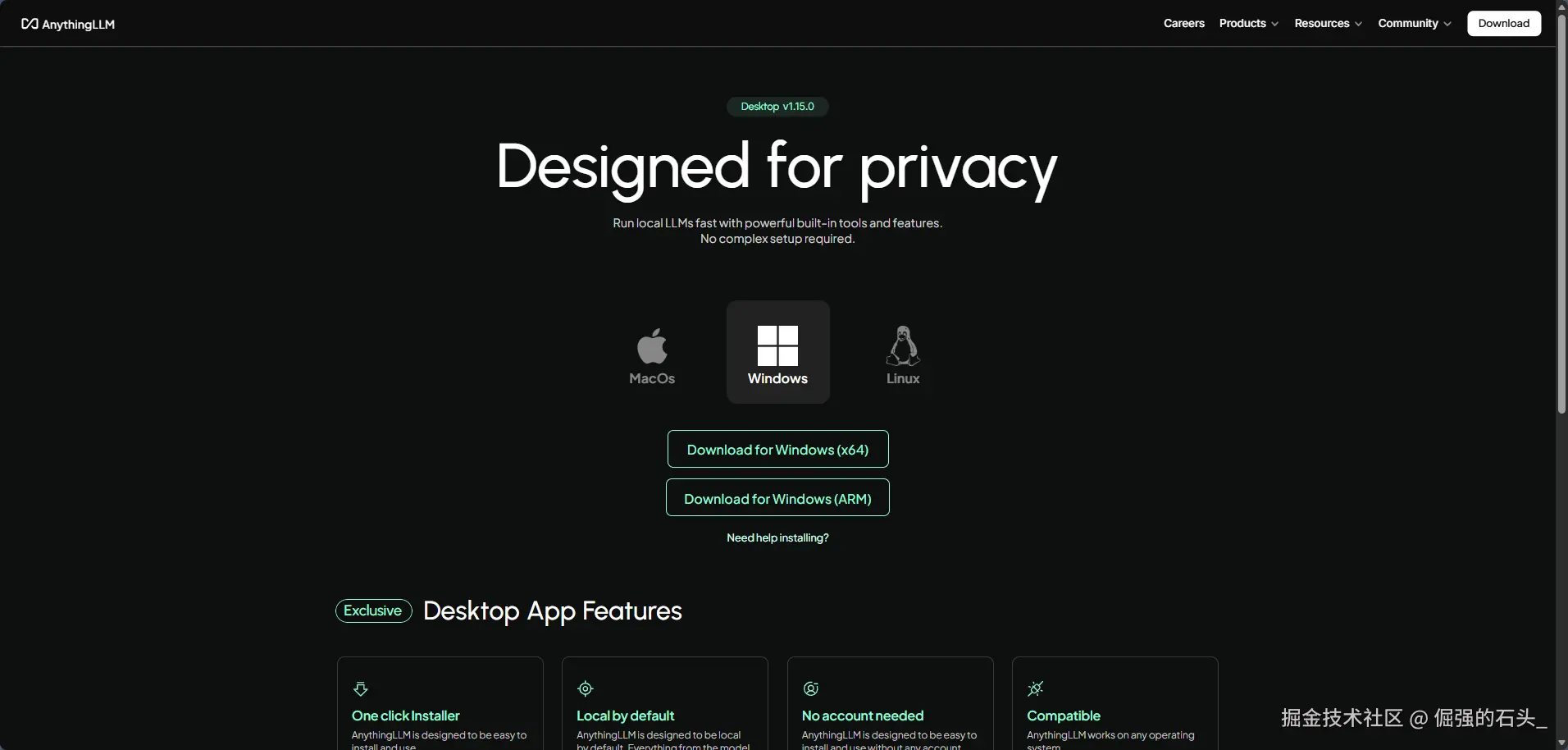Switch to the Windows tab label
This screenshot has height=750, width=1568.
pos(777,378)
